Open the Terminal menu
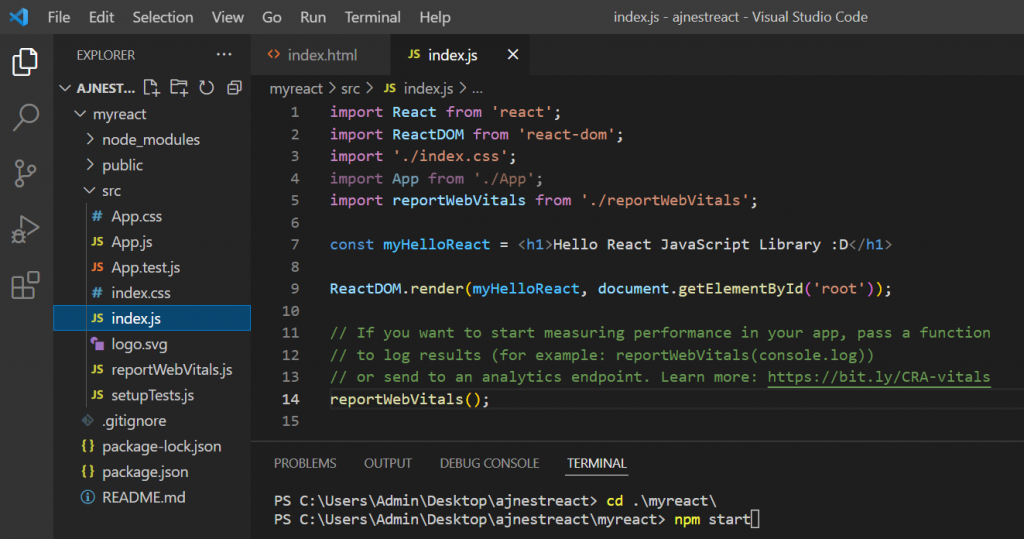This screenshot has width=1024, height=539. tap(372, 17)
